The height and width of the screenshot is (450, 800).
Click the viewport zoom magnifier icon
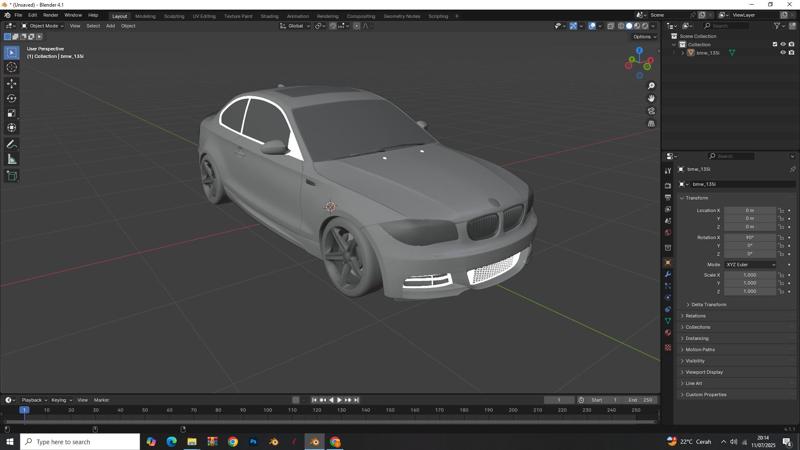click(651, 86)
